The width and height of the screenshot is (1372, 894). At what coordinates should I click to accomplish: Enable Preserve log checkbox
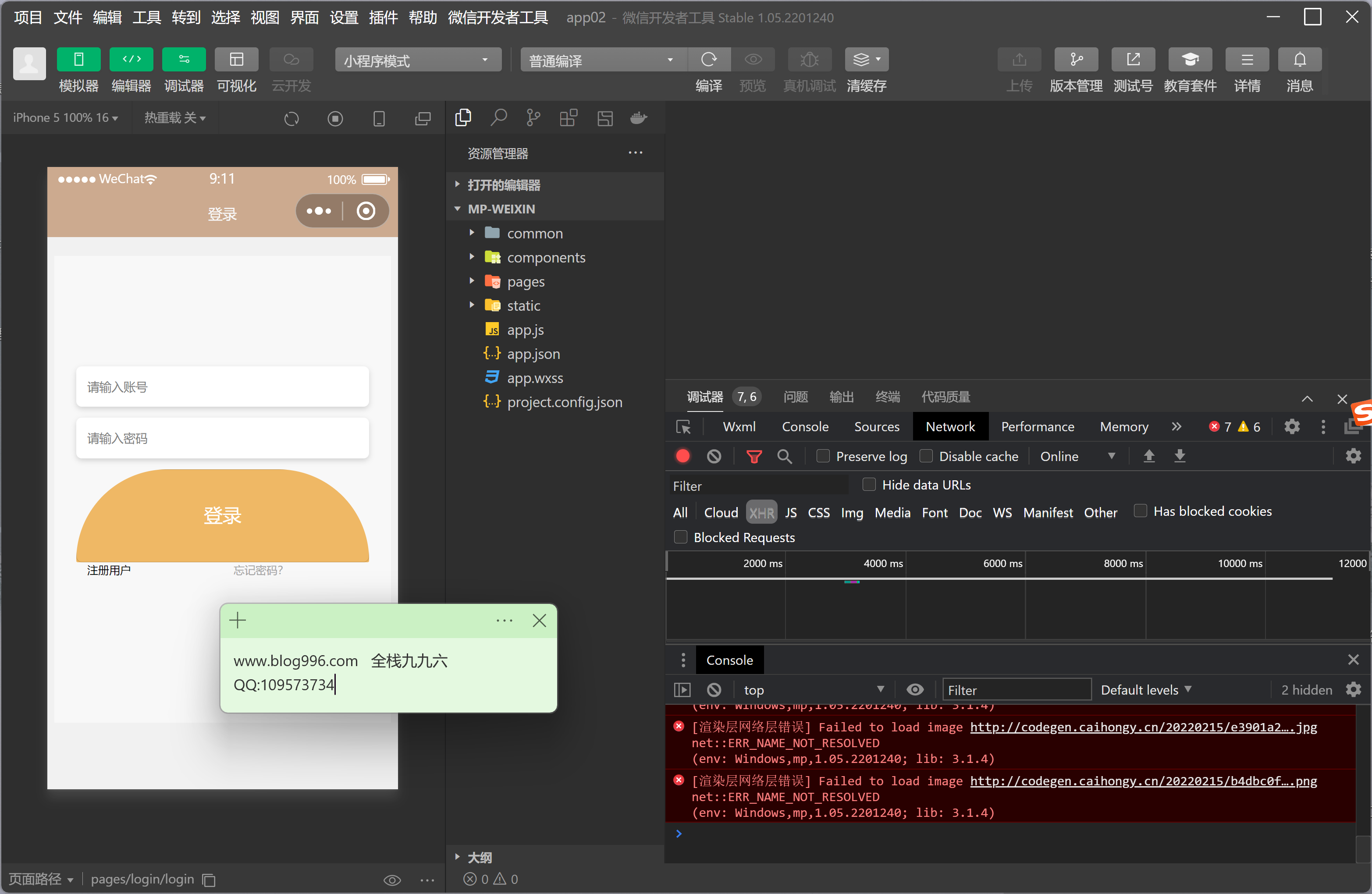[x=823, y=457]
